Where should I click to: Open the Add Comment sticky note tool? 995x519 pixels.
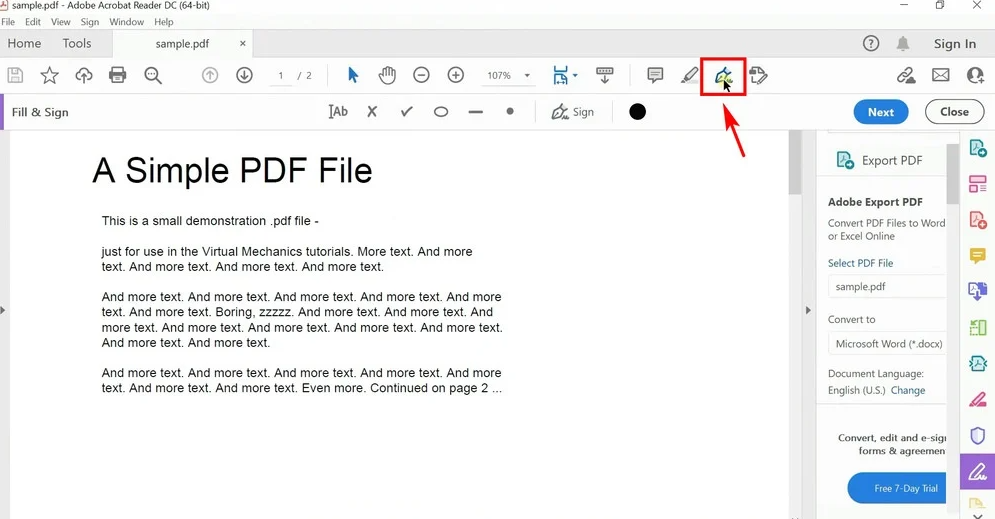(x=655, y=75)
